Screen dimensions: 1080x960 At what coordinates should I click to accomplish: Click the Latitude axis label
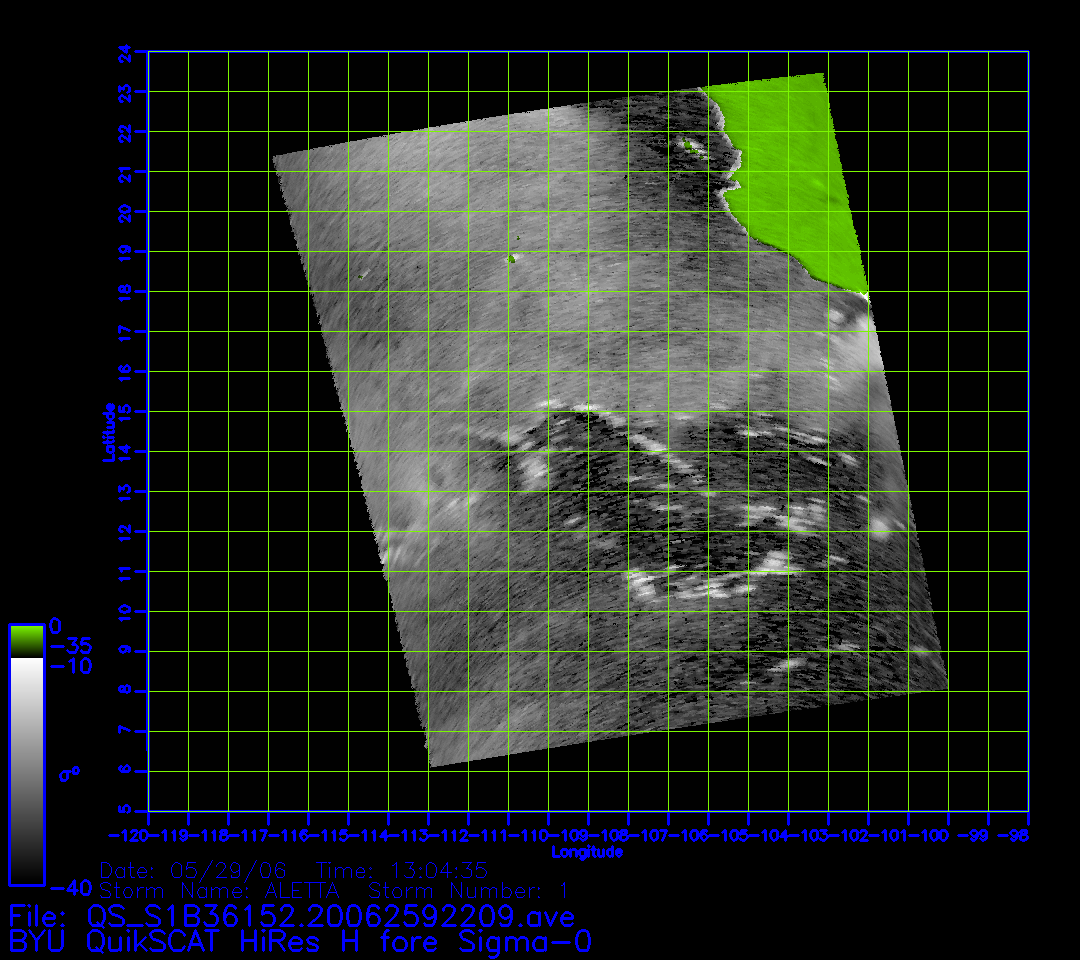[110, 431]
